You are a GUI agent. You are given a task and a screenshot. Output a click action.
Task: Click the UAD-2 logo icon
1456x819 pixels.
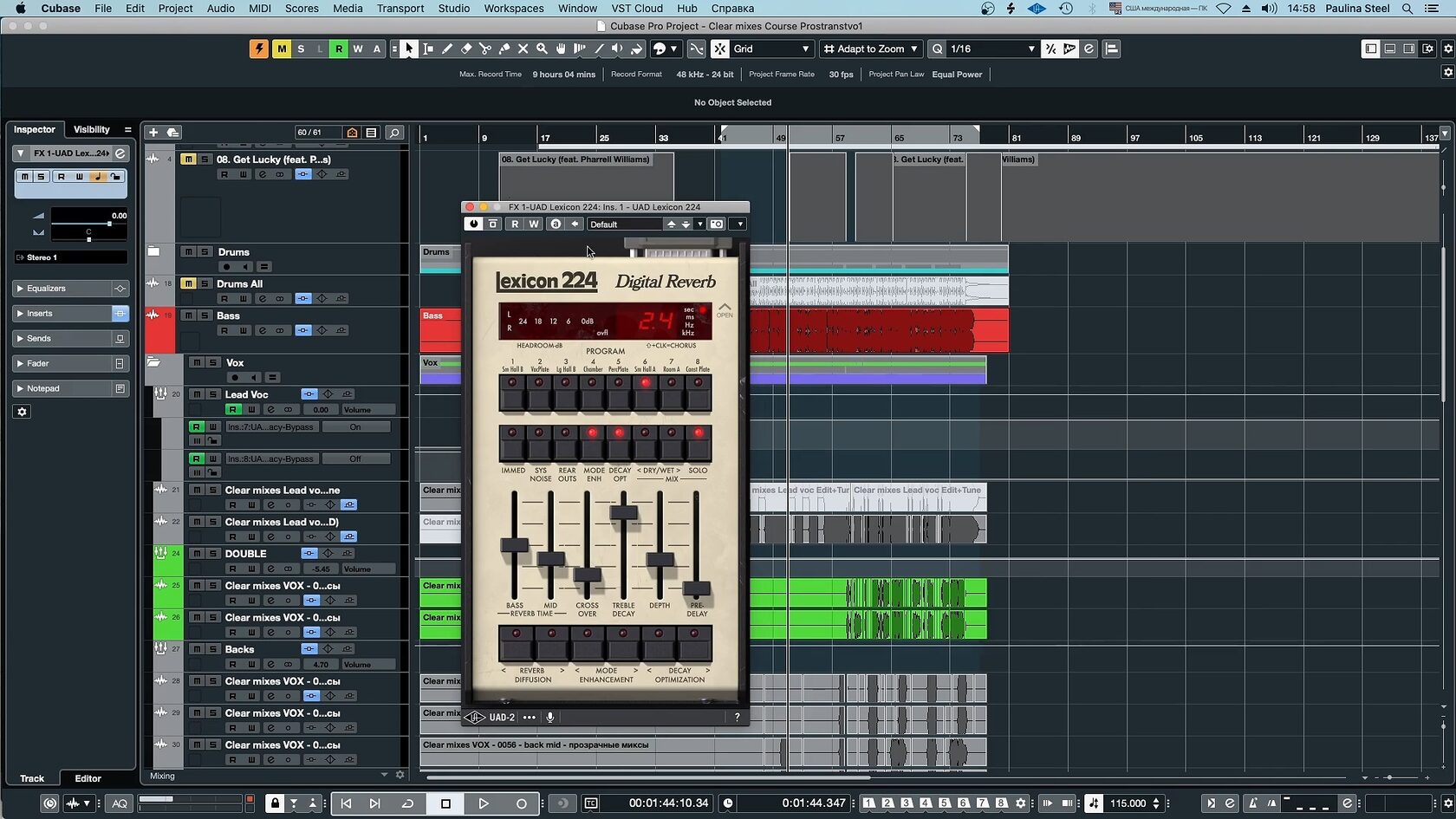pos(474,717)
